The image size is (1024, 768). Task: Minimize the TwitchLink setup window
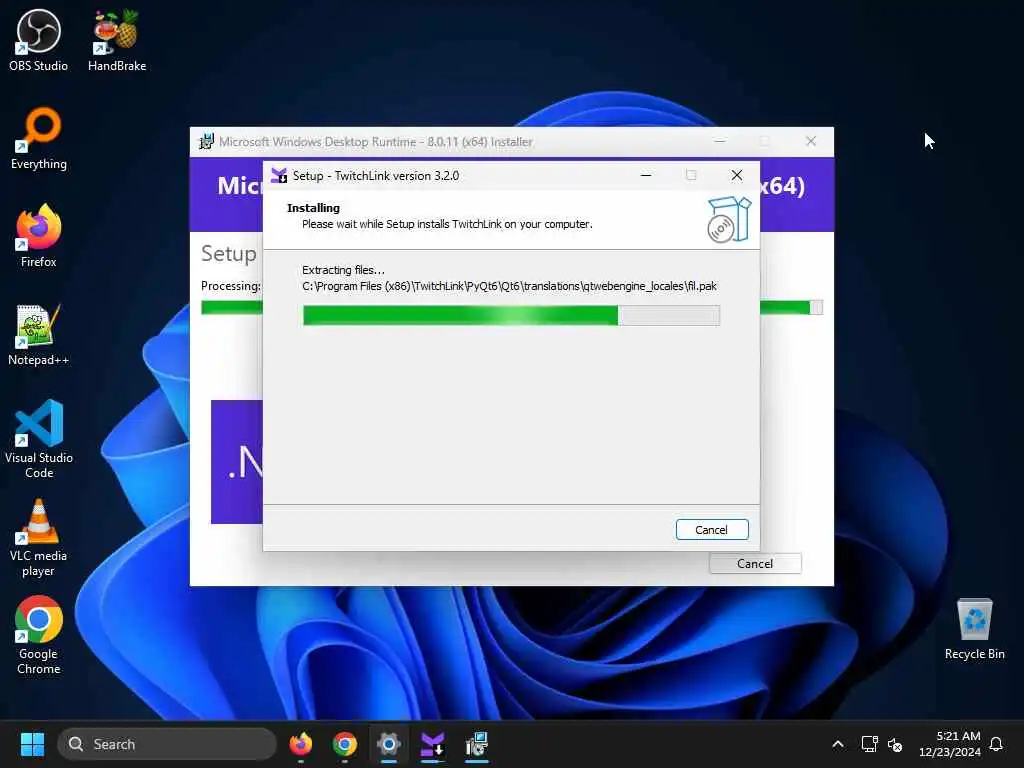(646, 175)
